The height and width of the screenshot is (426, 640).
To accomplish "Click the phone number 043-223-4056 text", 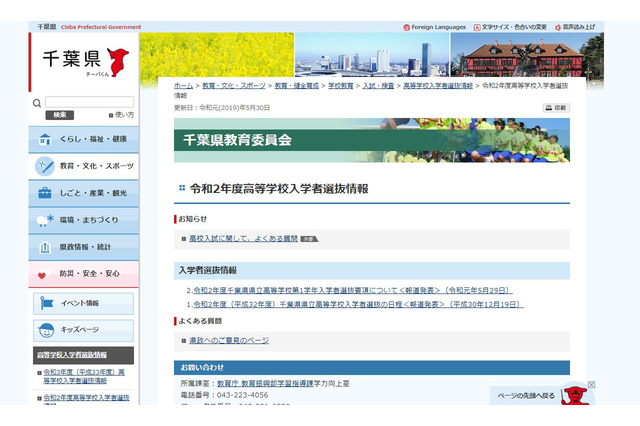I will (242, 395).
